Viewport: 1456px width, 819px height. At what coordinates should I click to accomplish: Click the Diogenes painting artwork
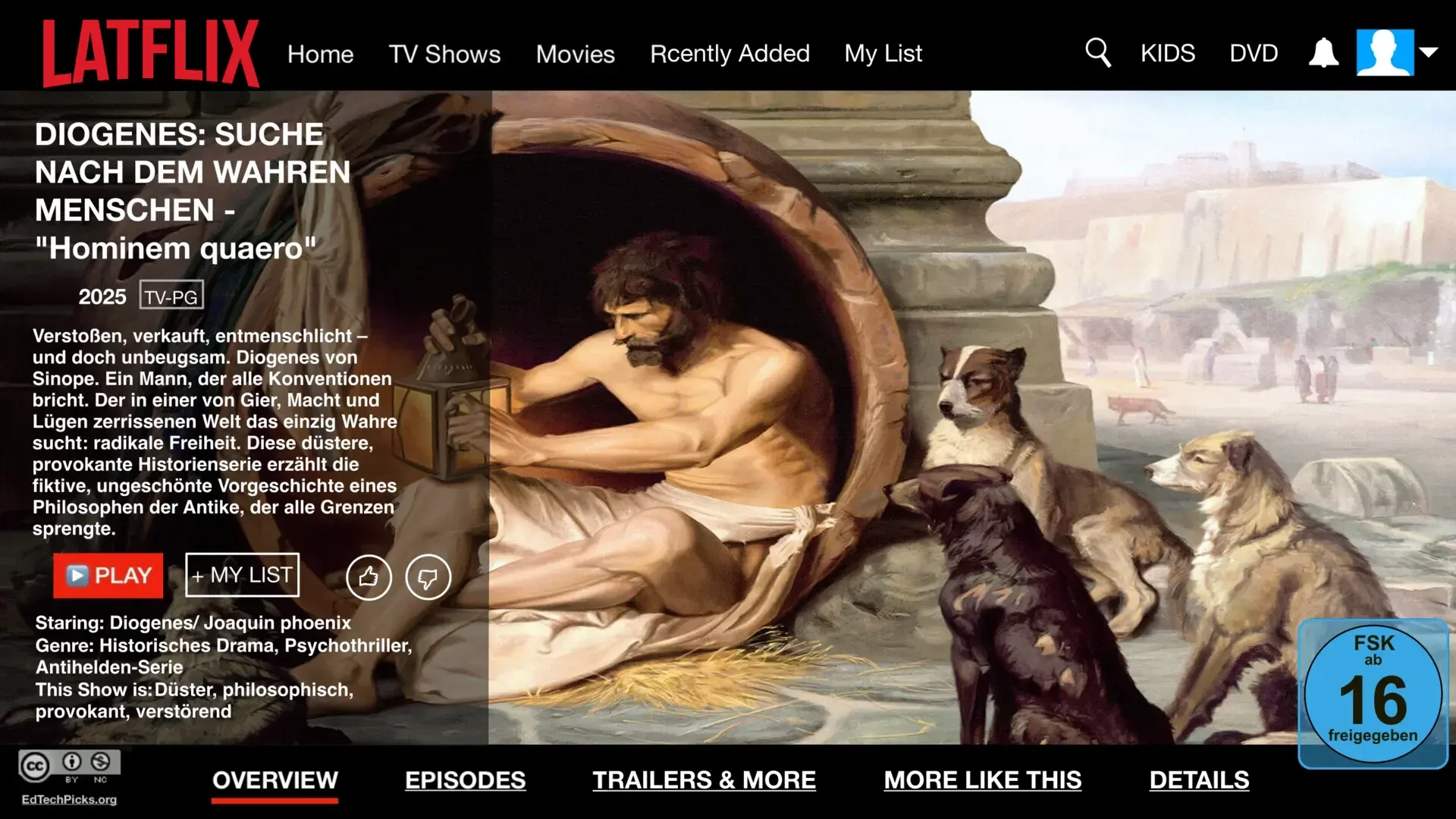[971, 417]
